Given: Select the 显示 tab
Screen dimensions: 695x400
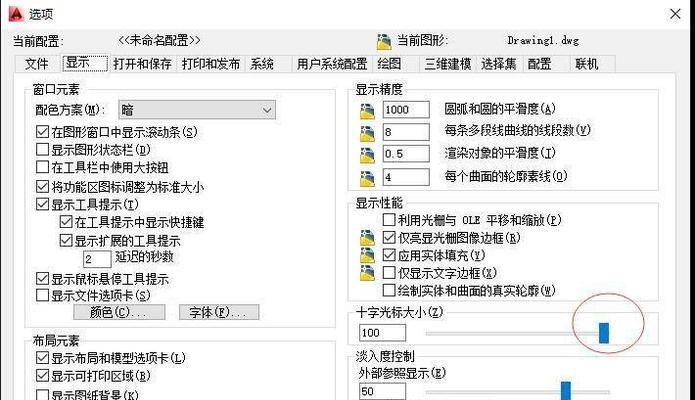Looking at the screenshot, I should point(84,63).
